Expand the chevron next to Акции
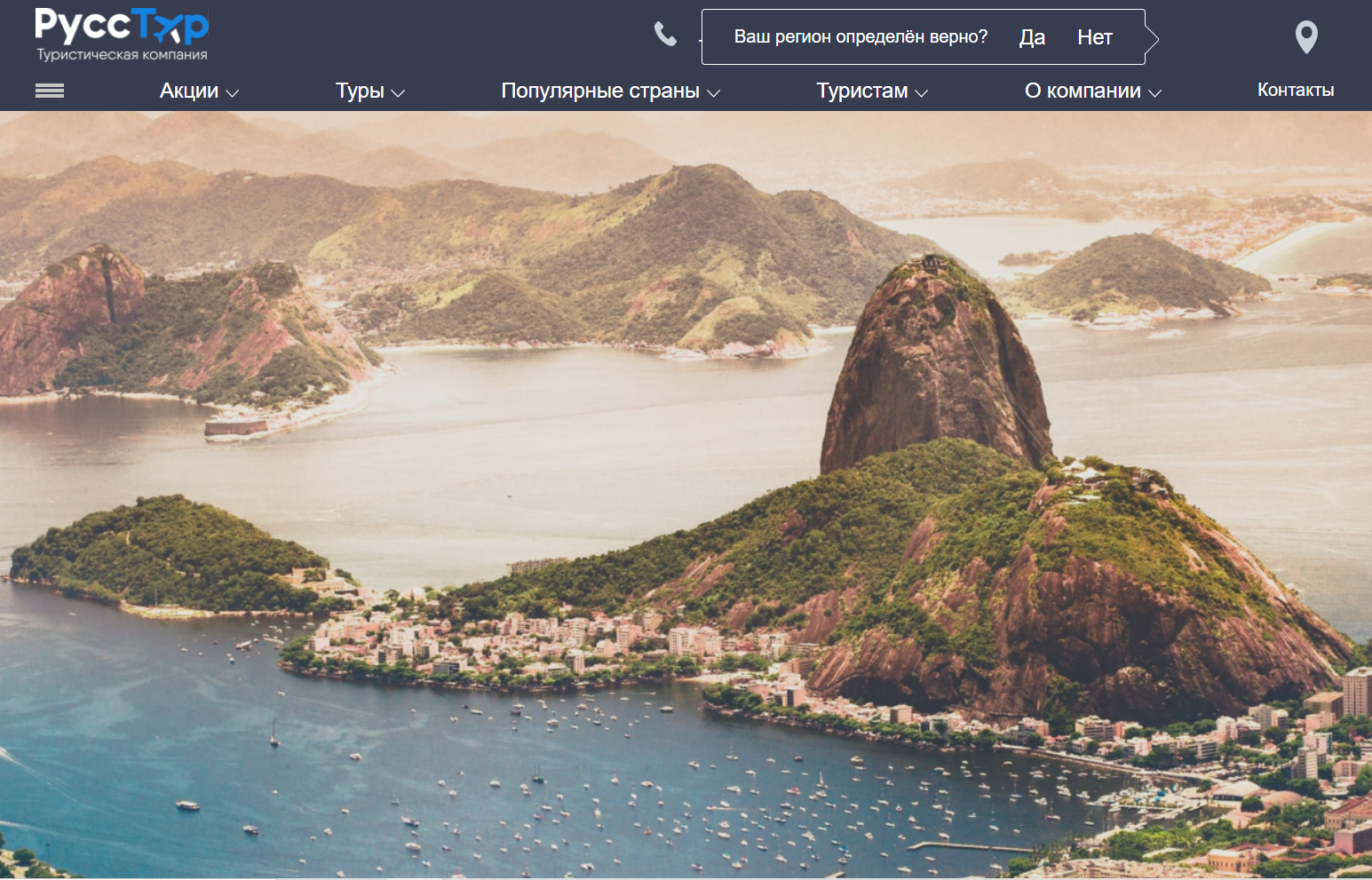 coord(233,92)
